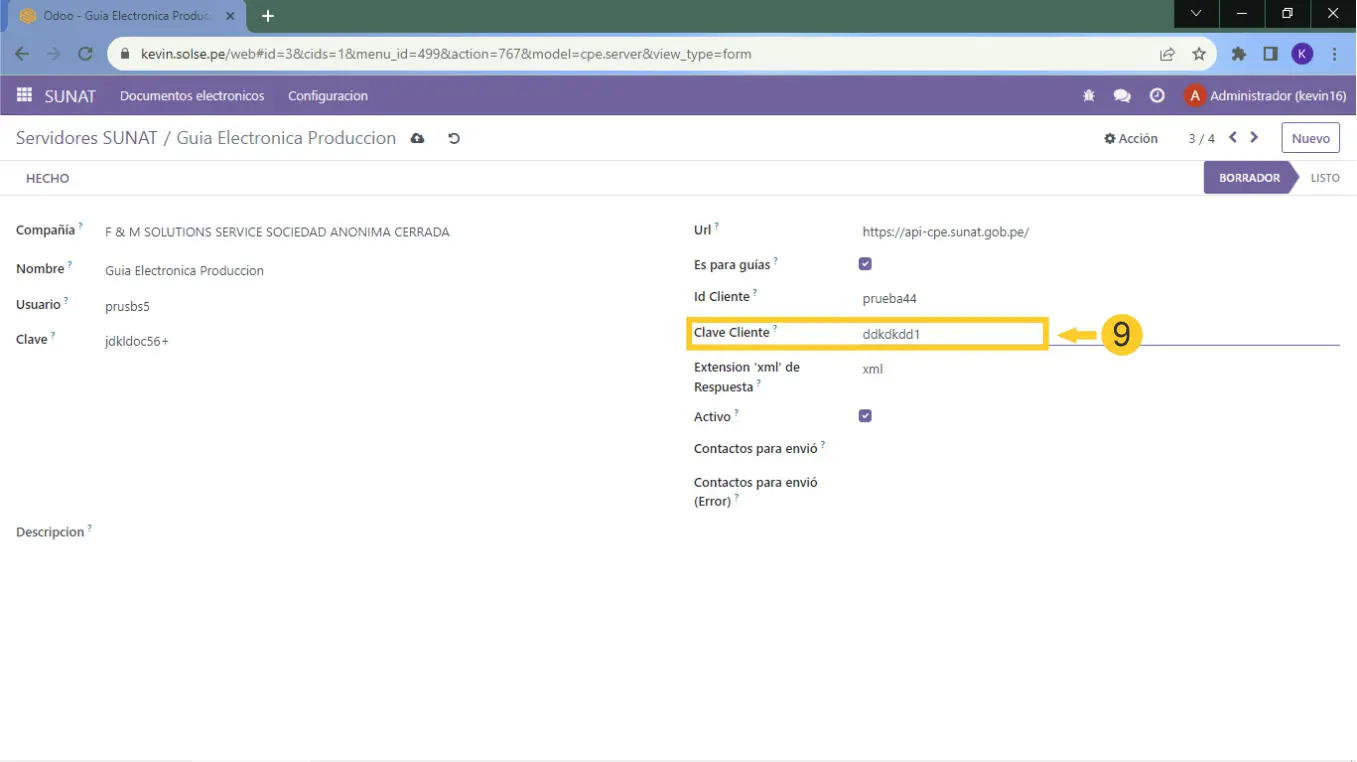Click the HECHO button
This screenshot has width=1357, height=762.
(48, 178)
